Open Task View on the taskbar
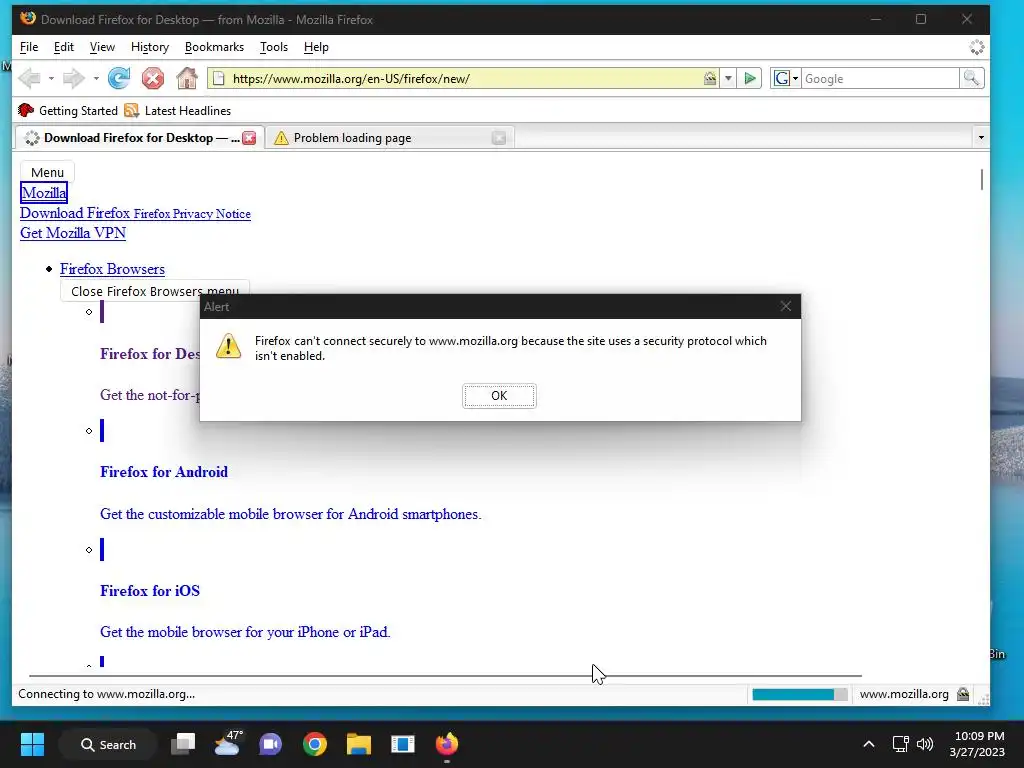Image resolution: width=1024 pixels, height=768 pixels. click(183, 744)
